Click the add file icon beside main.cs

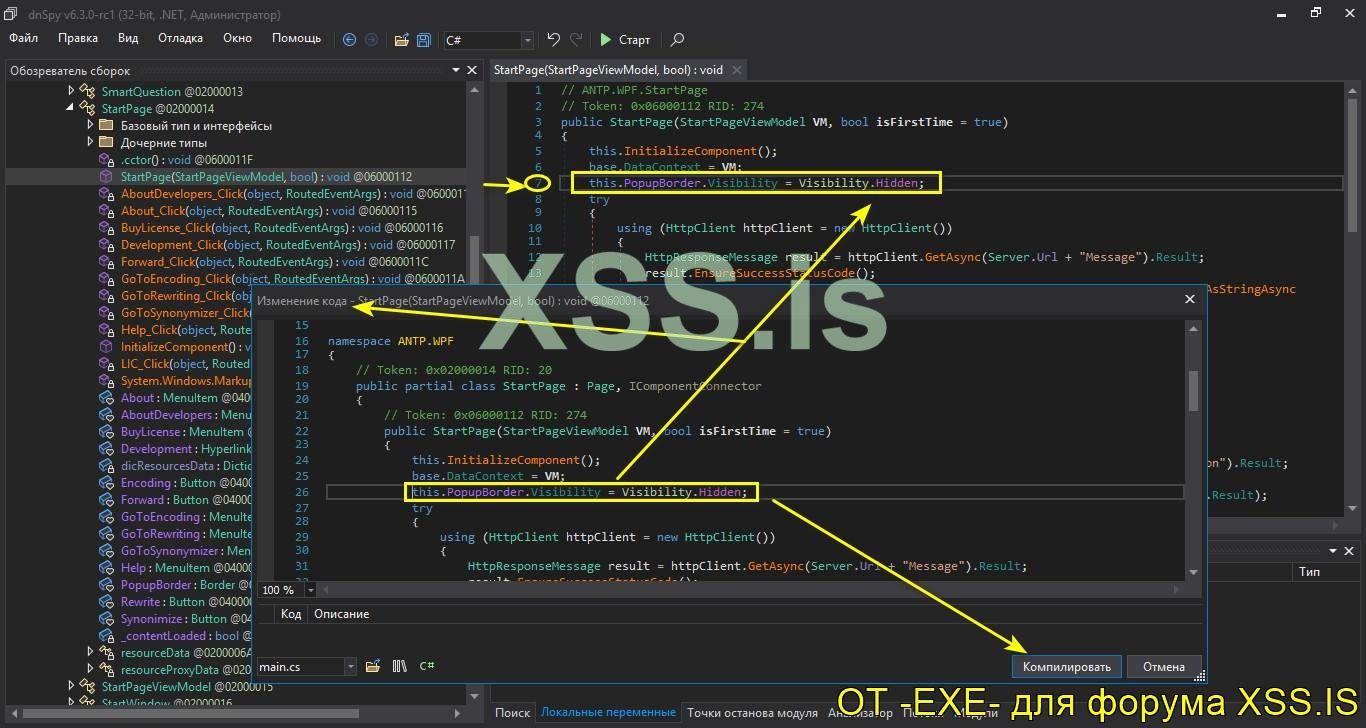click(373, 666)
